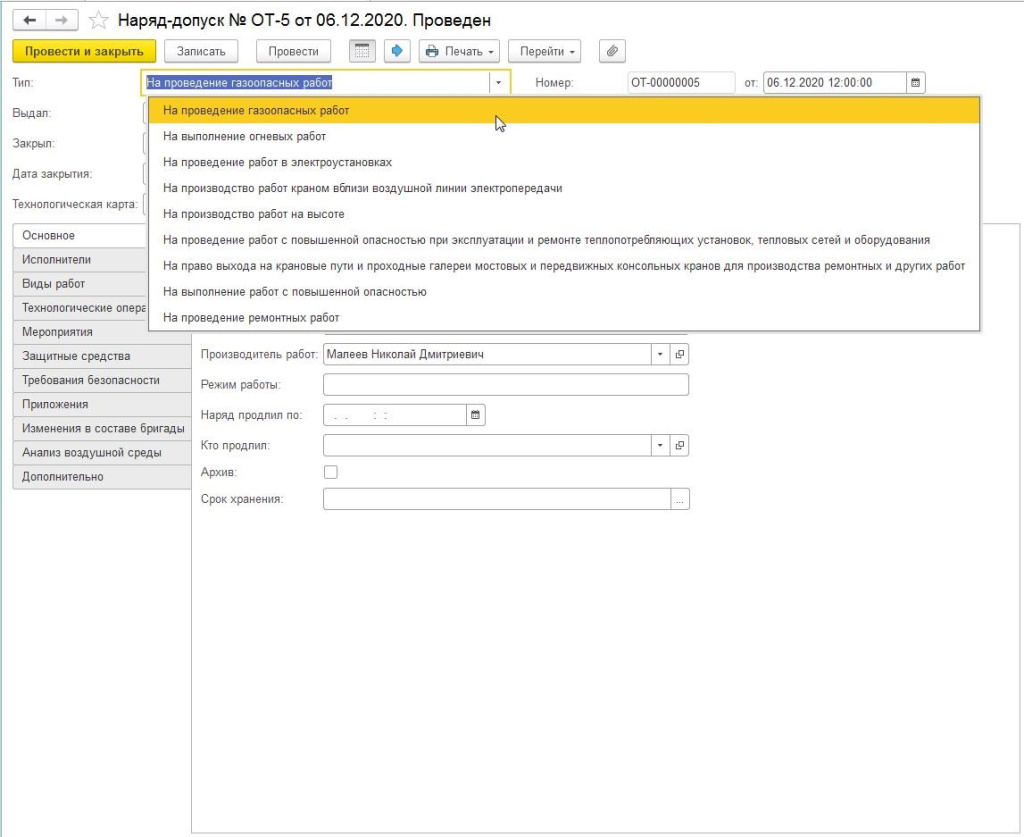Add document to favorites with star icon
Viewport: 1024px width, 837px height.
99,20
